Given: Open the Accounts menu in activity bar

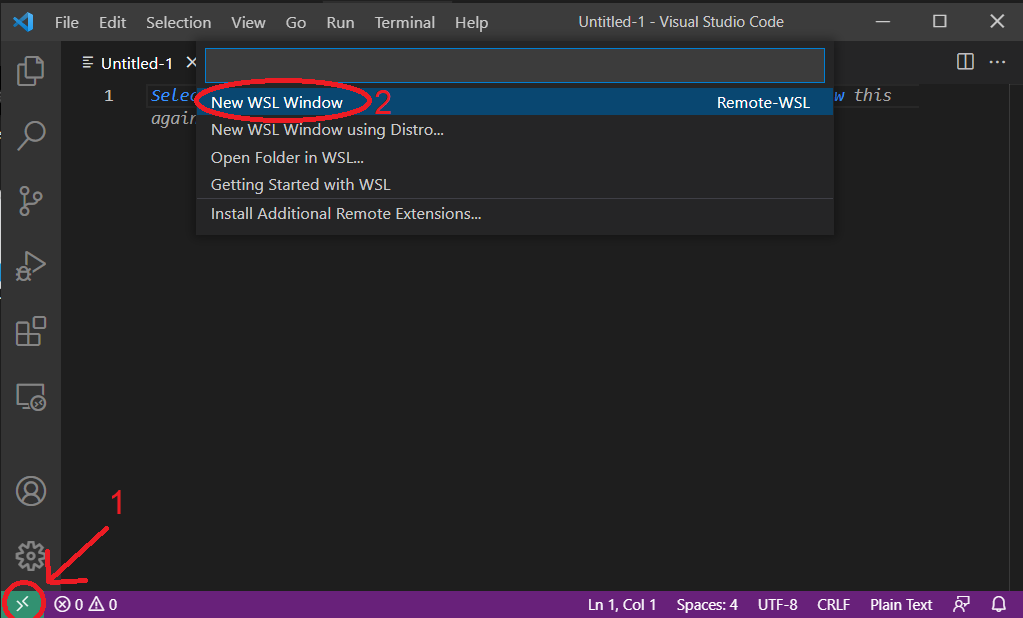Looking at the screenshot, I should pos(30,491).
